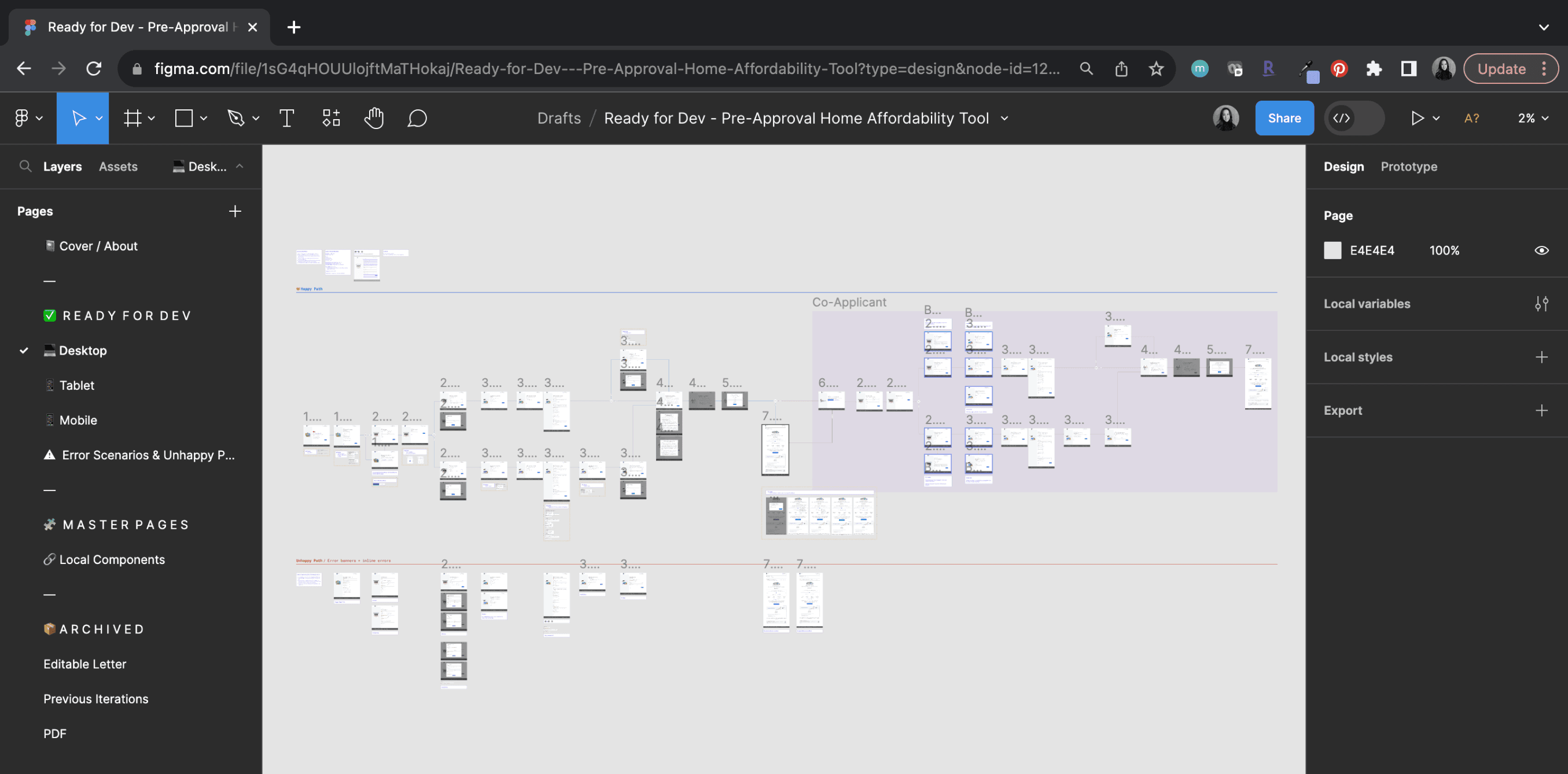The height and width of the screenshot is (774, 1568).
Task: Open the Mobile page
Action: coord(78,420)
